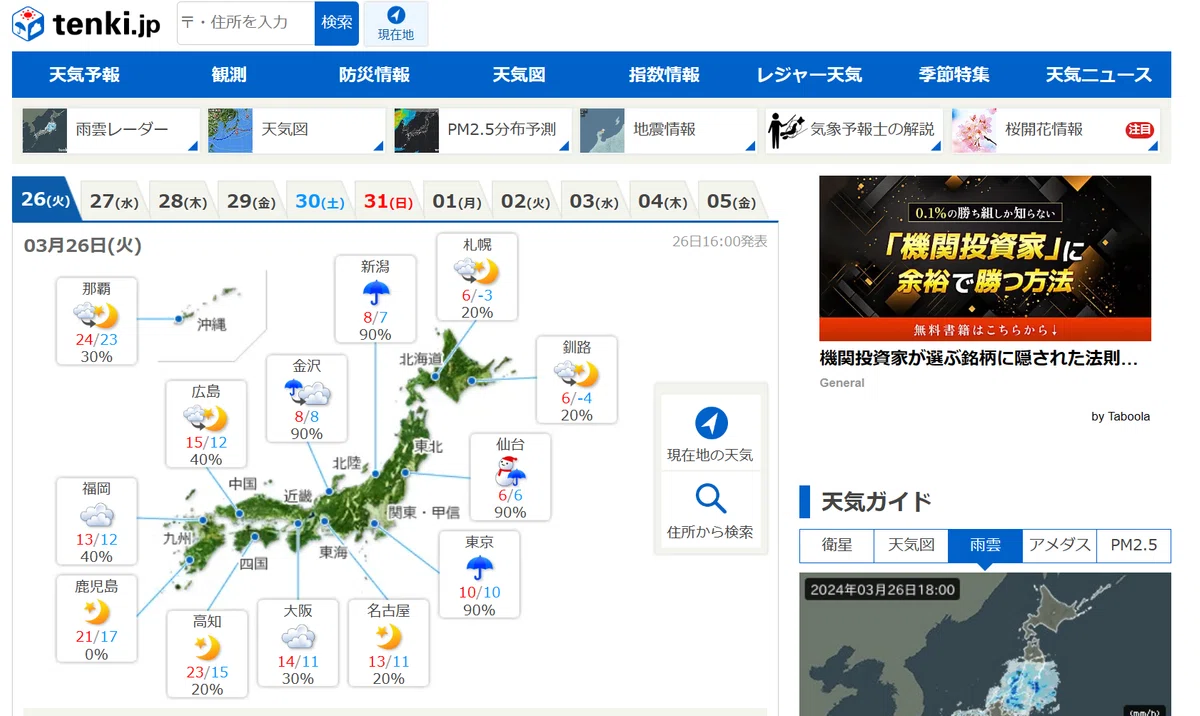Click the 大阪 cloud icon
This screenshot has height=716, width=1200.
point(298,636)
